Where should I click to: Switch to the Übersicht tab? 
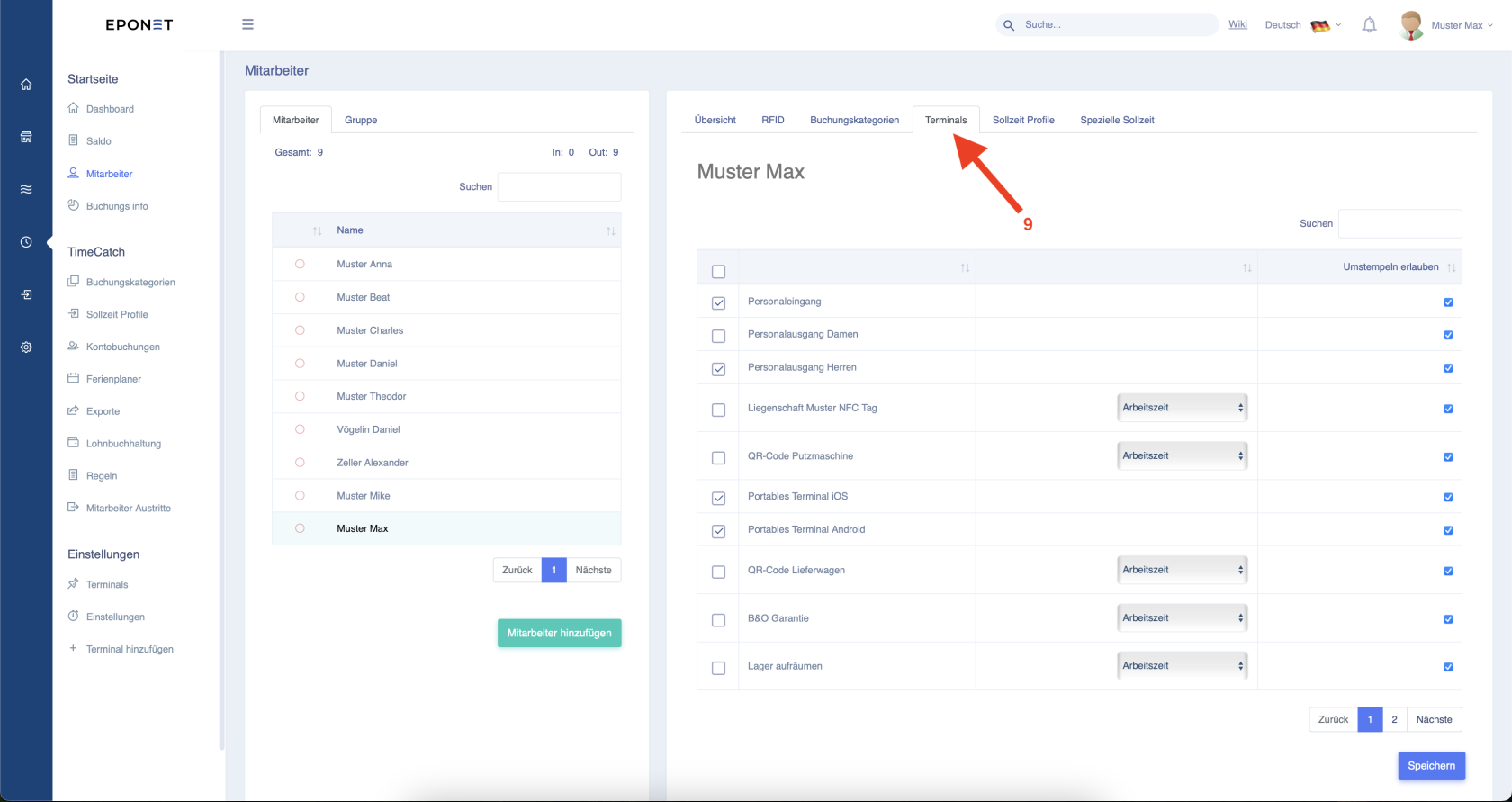click(715, 120)
